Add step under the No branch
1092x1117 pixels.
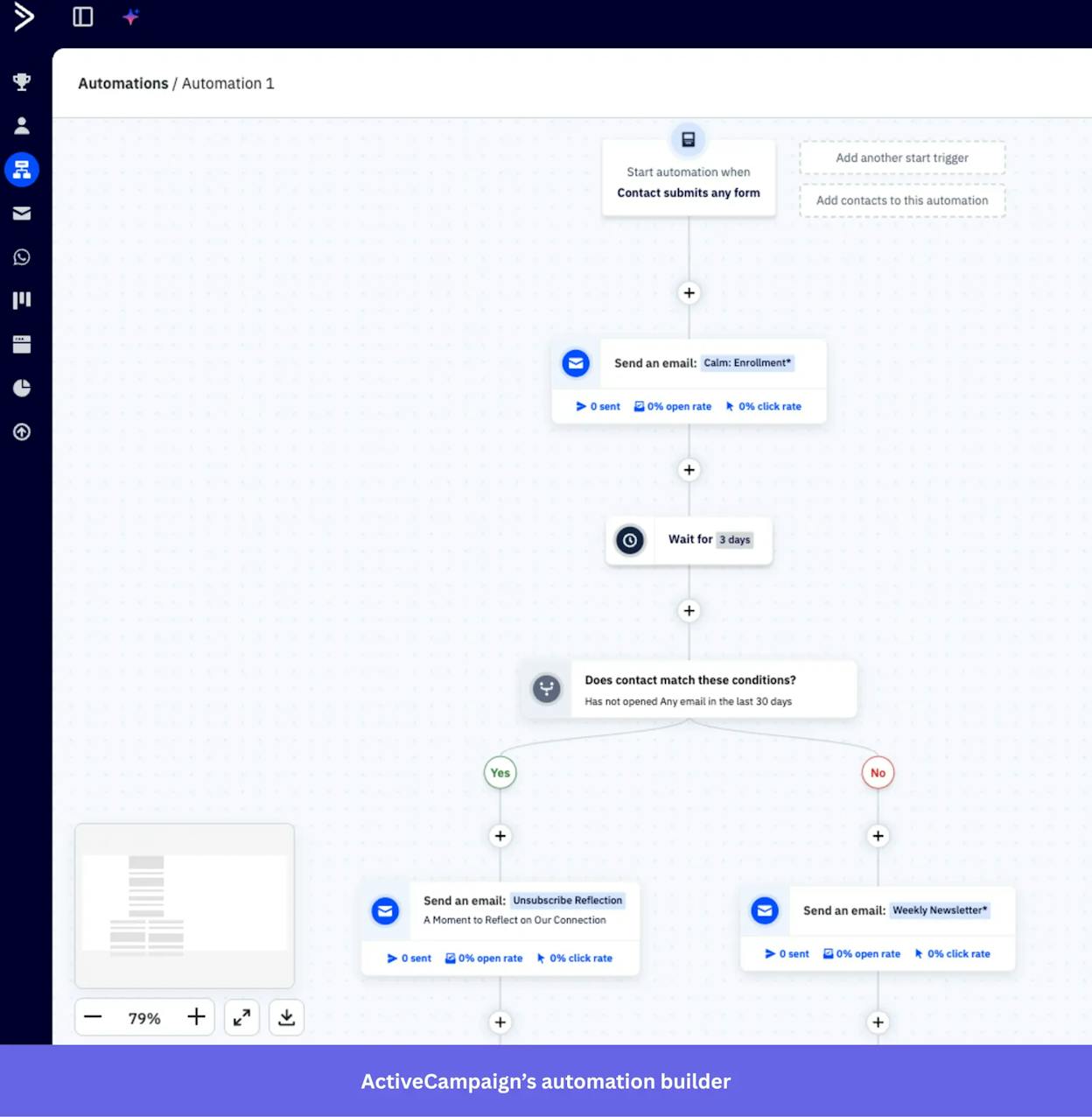pyautogui.click(x=878, y=836)
